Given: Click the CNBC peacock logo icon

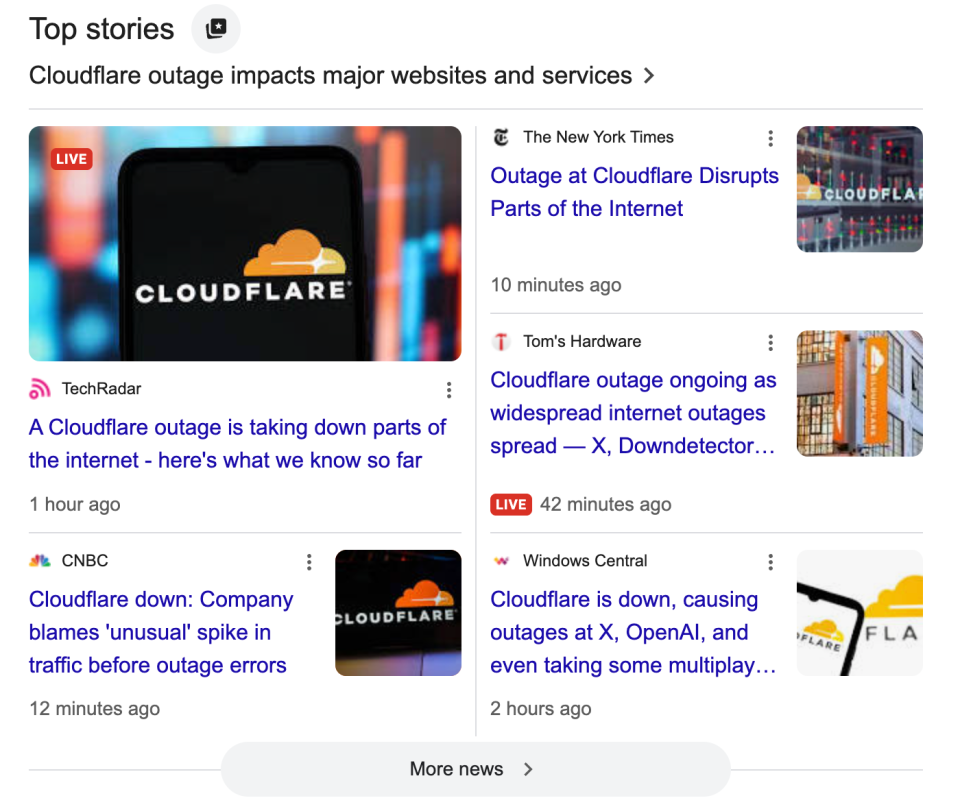Looking at the screenshot, I should (x=40, y=561).
